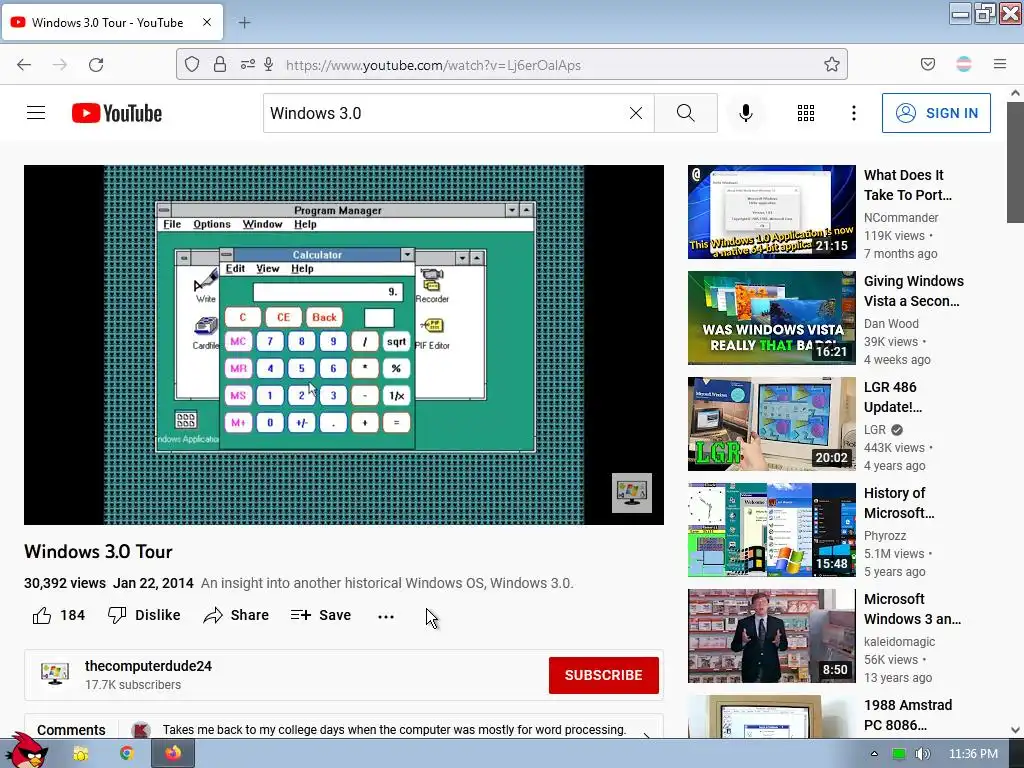Close the Windows 3.0 Tour tab

click(x=207, y=22)
